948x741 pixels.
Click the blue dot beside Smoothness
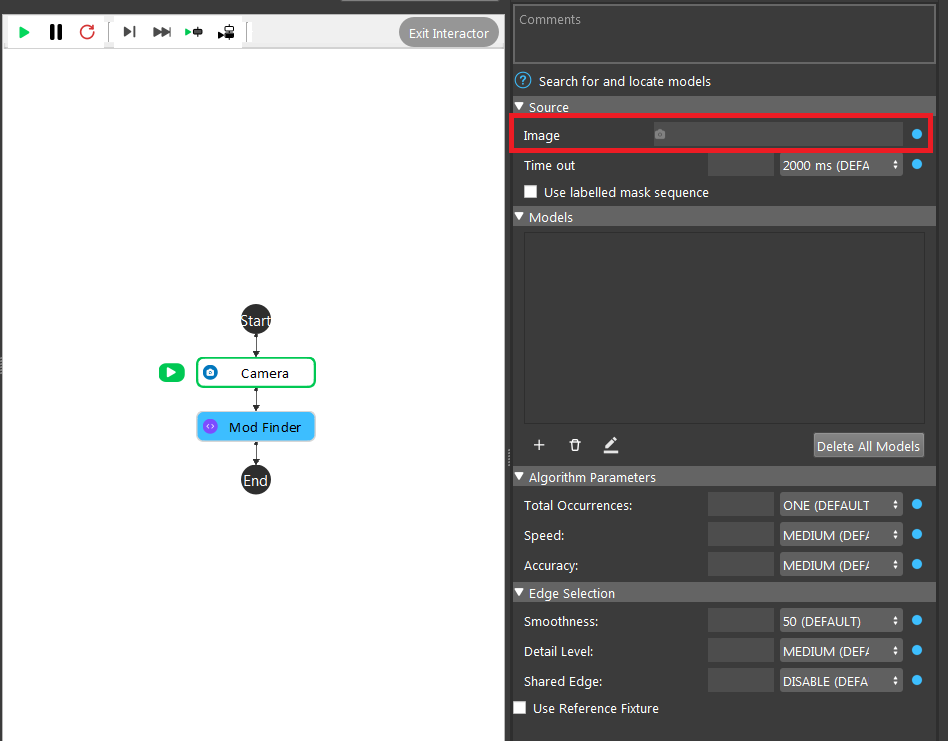(x=917, y=620)
